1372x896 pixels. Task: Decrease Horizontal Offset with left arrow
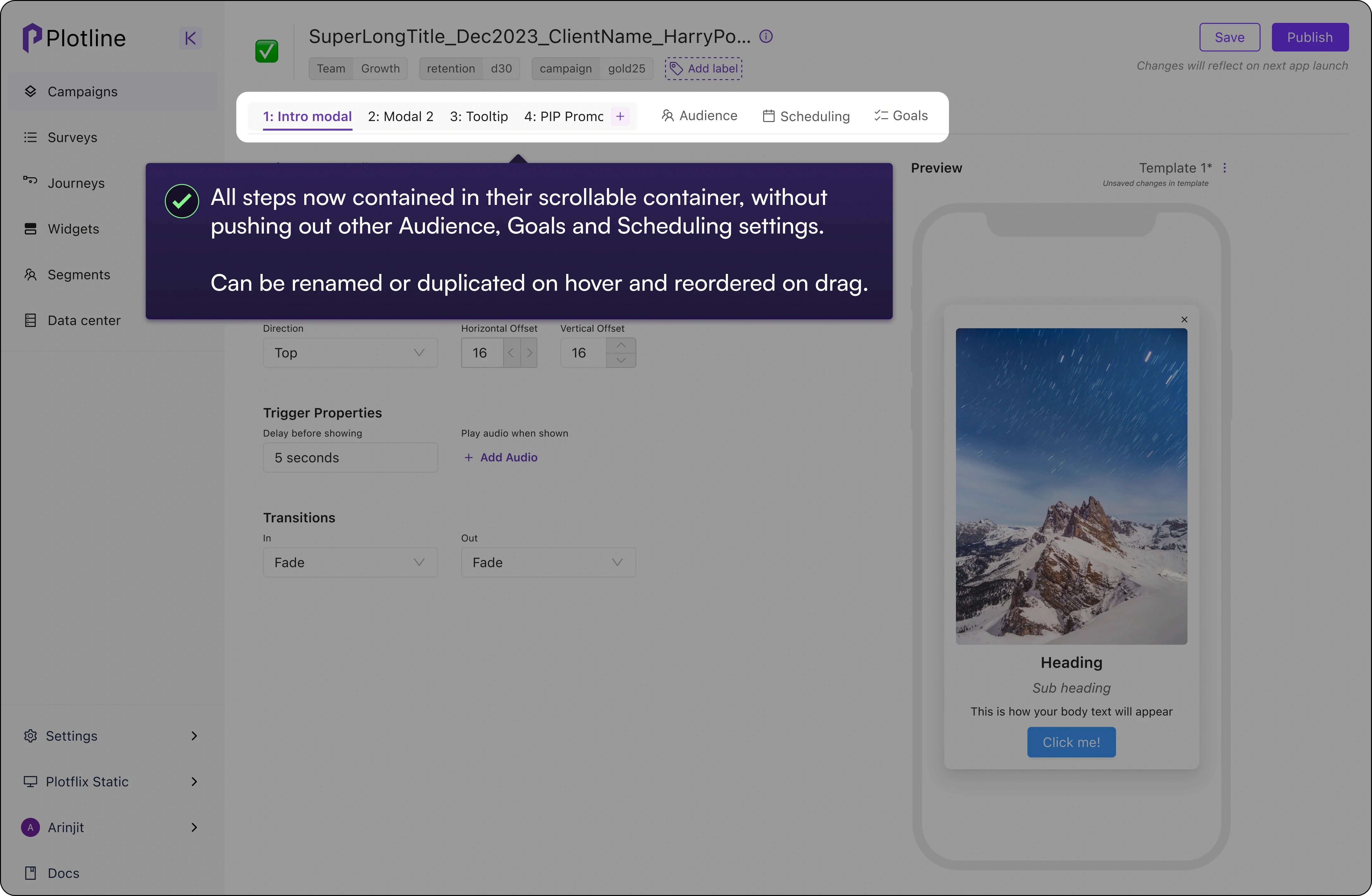tap(511, 352)
